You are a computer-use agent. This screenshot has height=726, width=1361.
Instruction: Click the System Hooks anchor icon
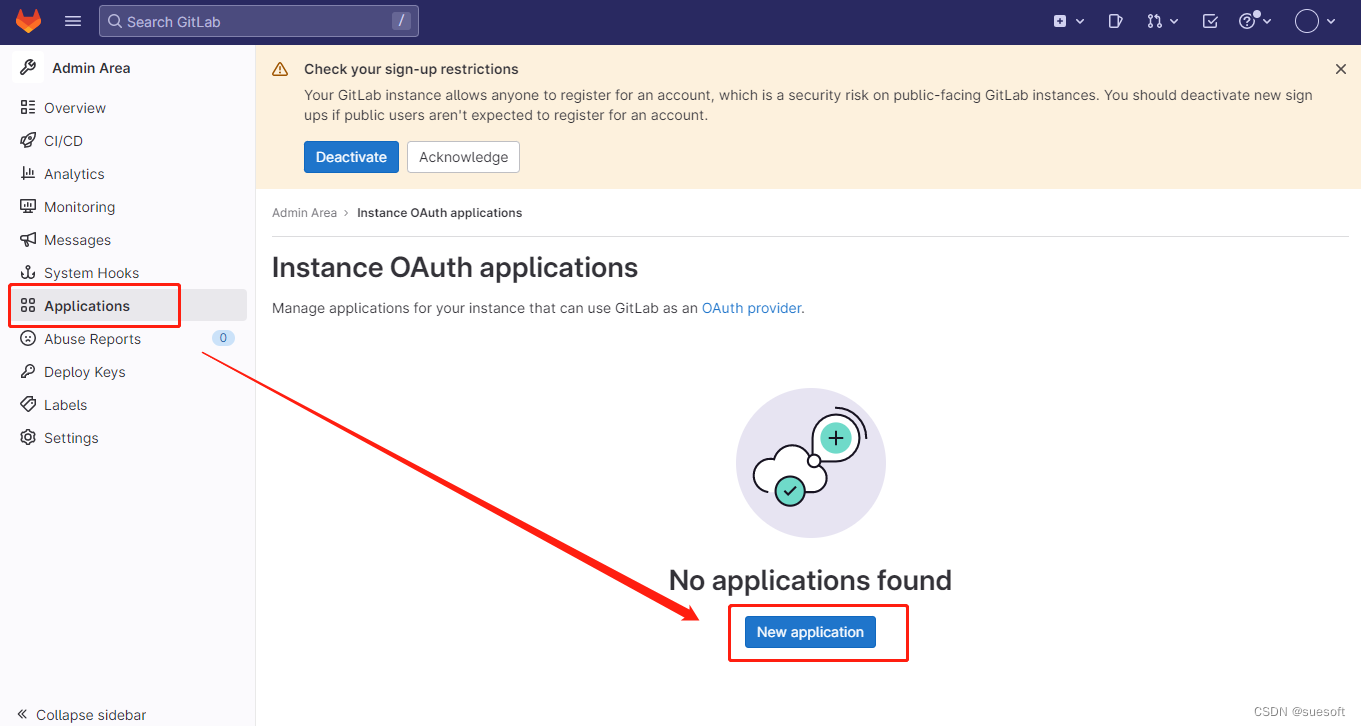(28, 273)
